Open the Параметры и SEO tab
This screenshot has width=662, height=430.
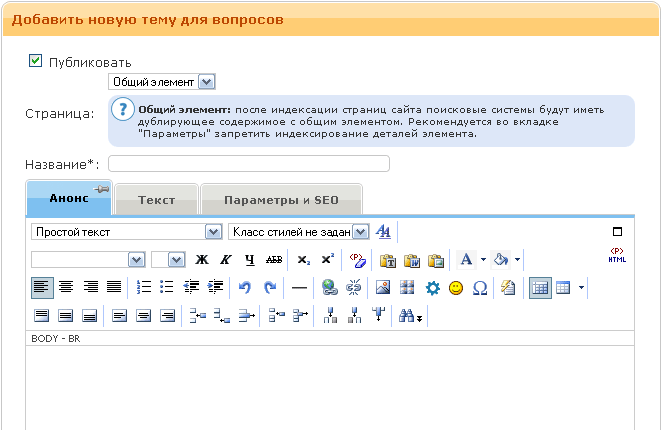pos(281,200)
